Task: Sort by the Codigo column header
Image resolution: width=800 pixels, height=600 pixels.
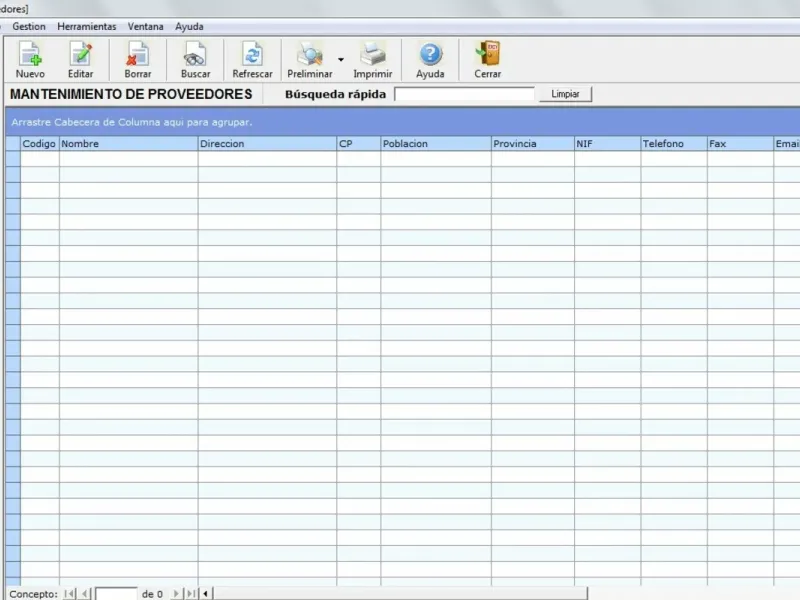Action: (x=40, y=143)
